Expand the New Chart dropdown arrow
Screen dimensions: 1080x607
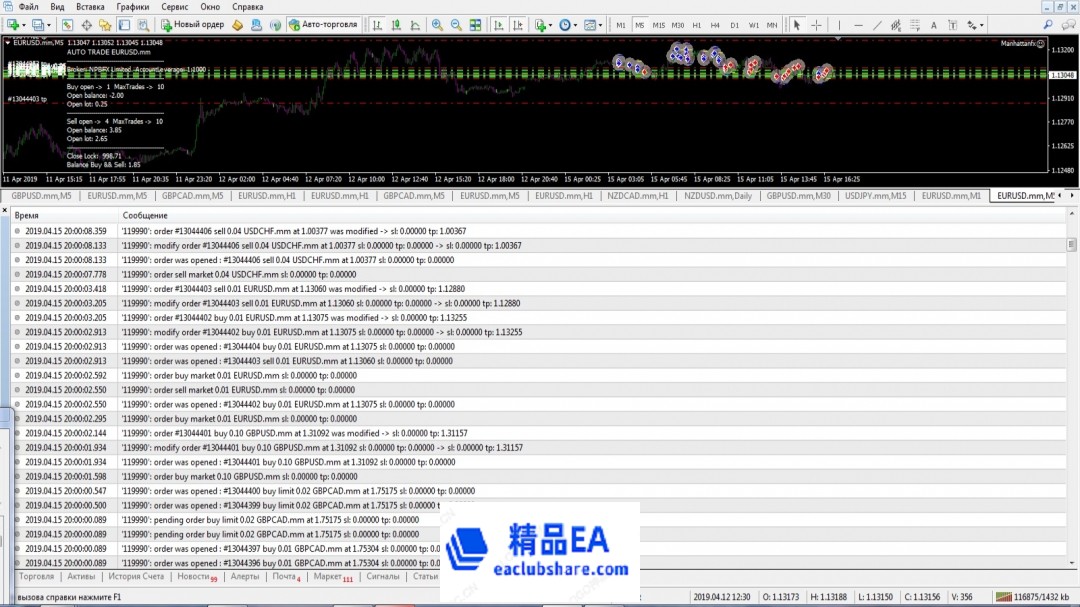click(23, 25)
